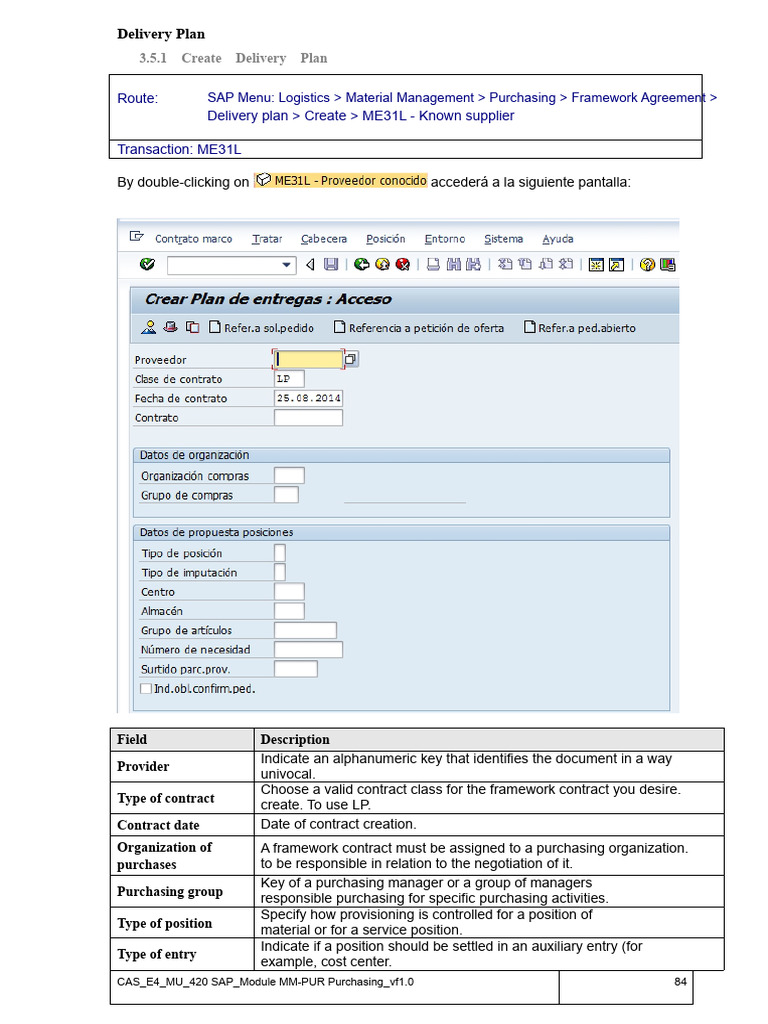Click the Número de necesidad field

click(x=308, y=649)
